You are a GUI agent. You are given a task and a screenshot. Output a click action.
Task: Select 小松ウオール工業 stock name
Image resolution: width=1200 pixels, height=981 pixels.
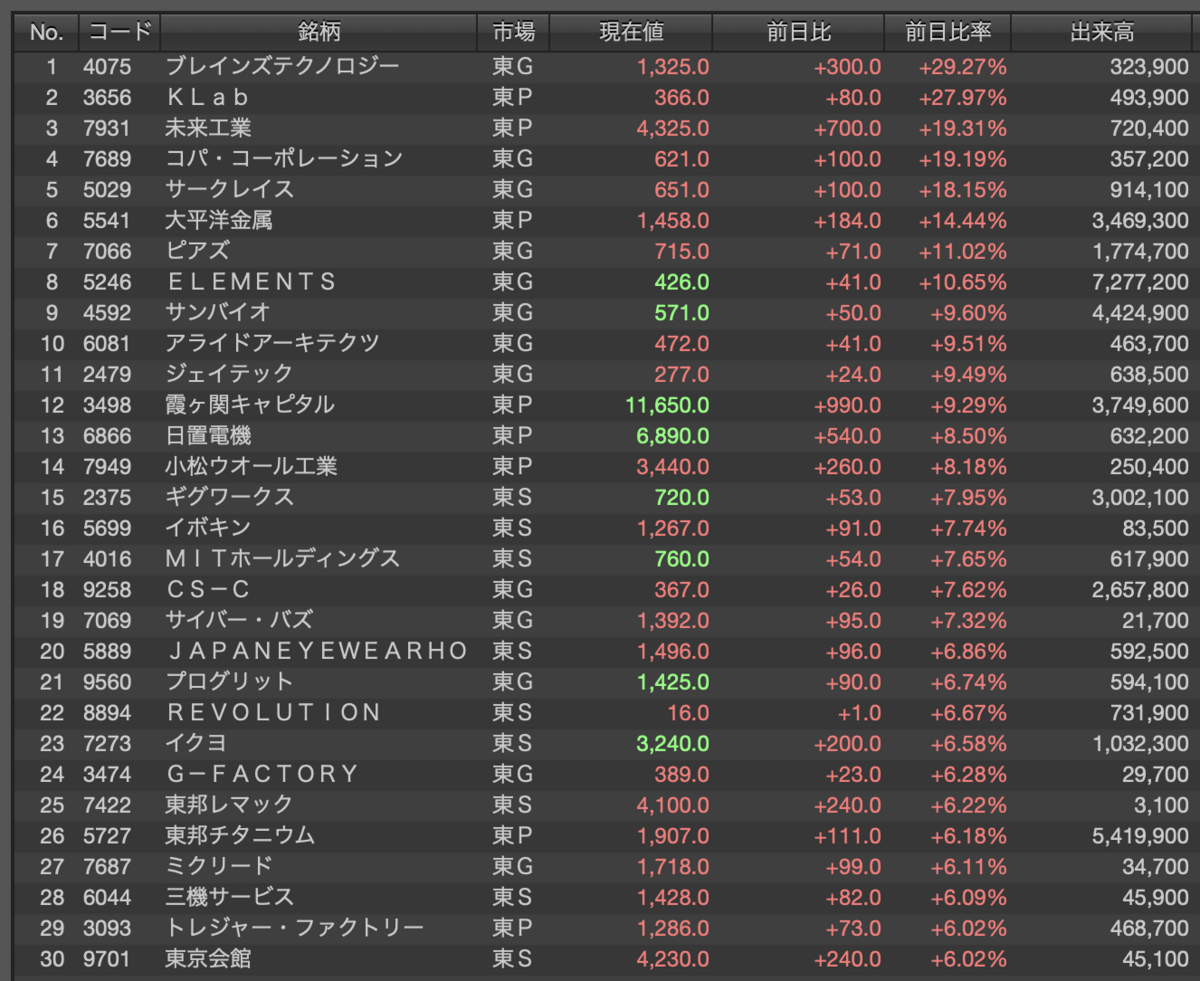click(x=251, y=466)
